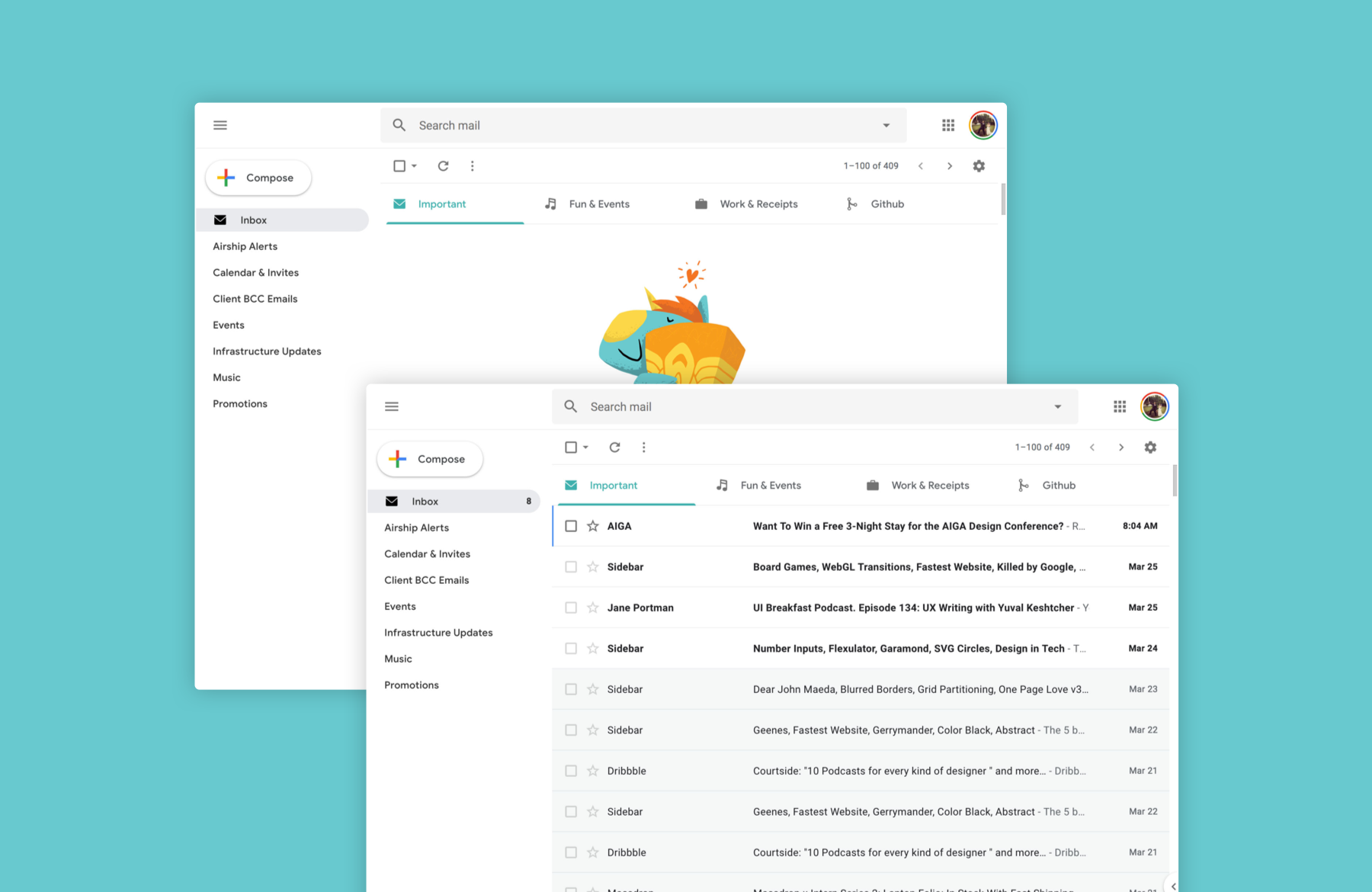
Task: Star the AIGA email
Action: click(593, 526)
